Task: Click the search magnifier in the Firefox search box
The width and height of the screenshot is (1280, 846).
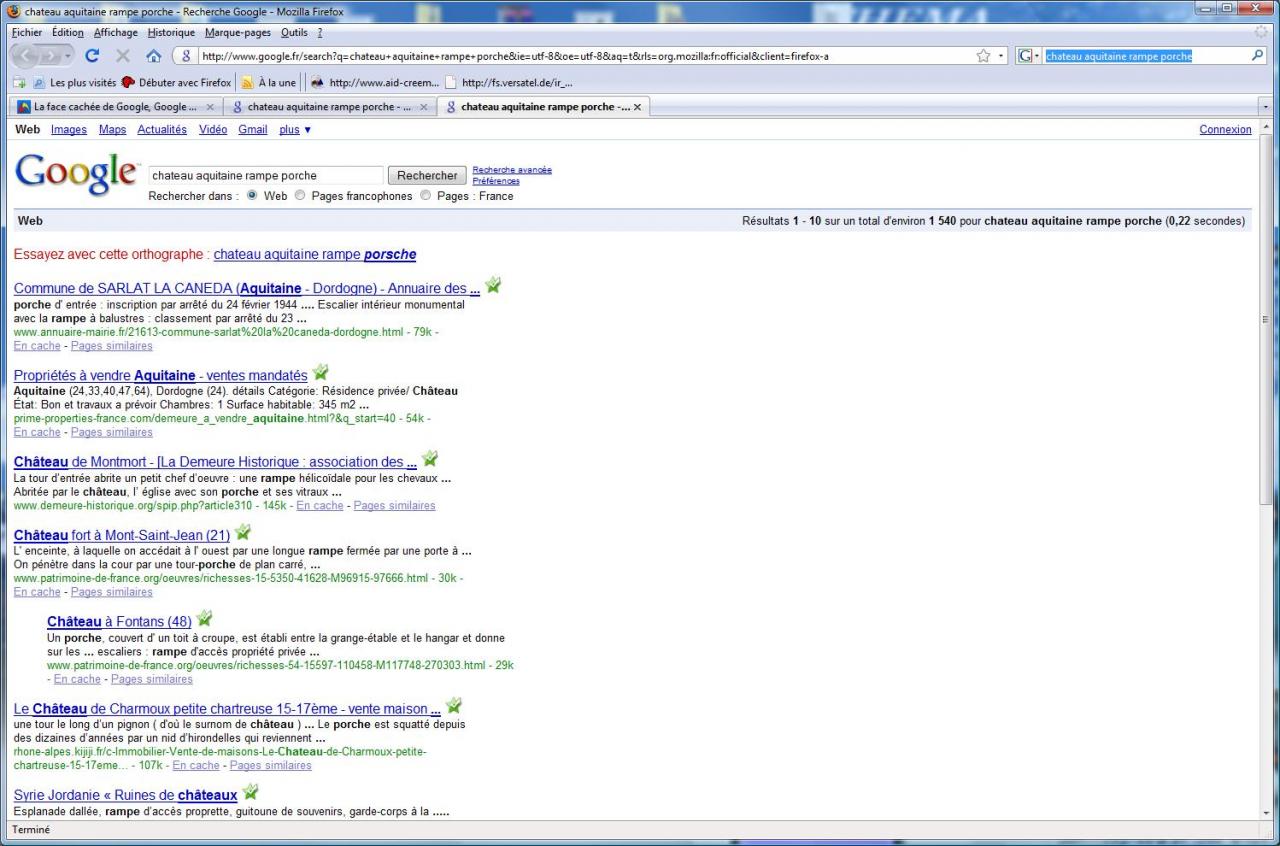Action: (1258, 56)
